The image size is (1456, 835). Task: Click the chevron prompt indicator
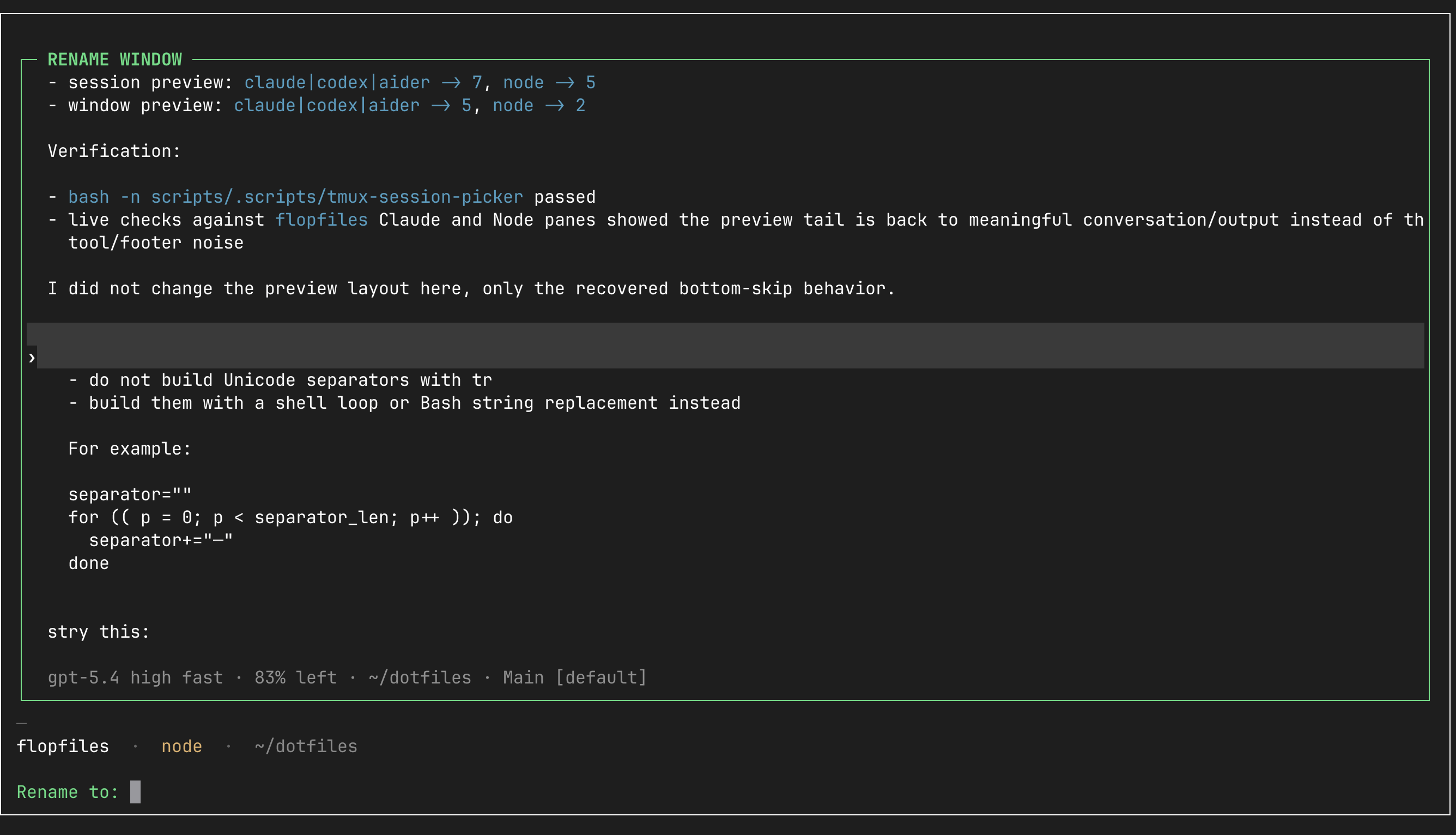click(x=32, y=358)
